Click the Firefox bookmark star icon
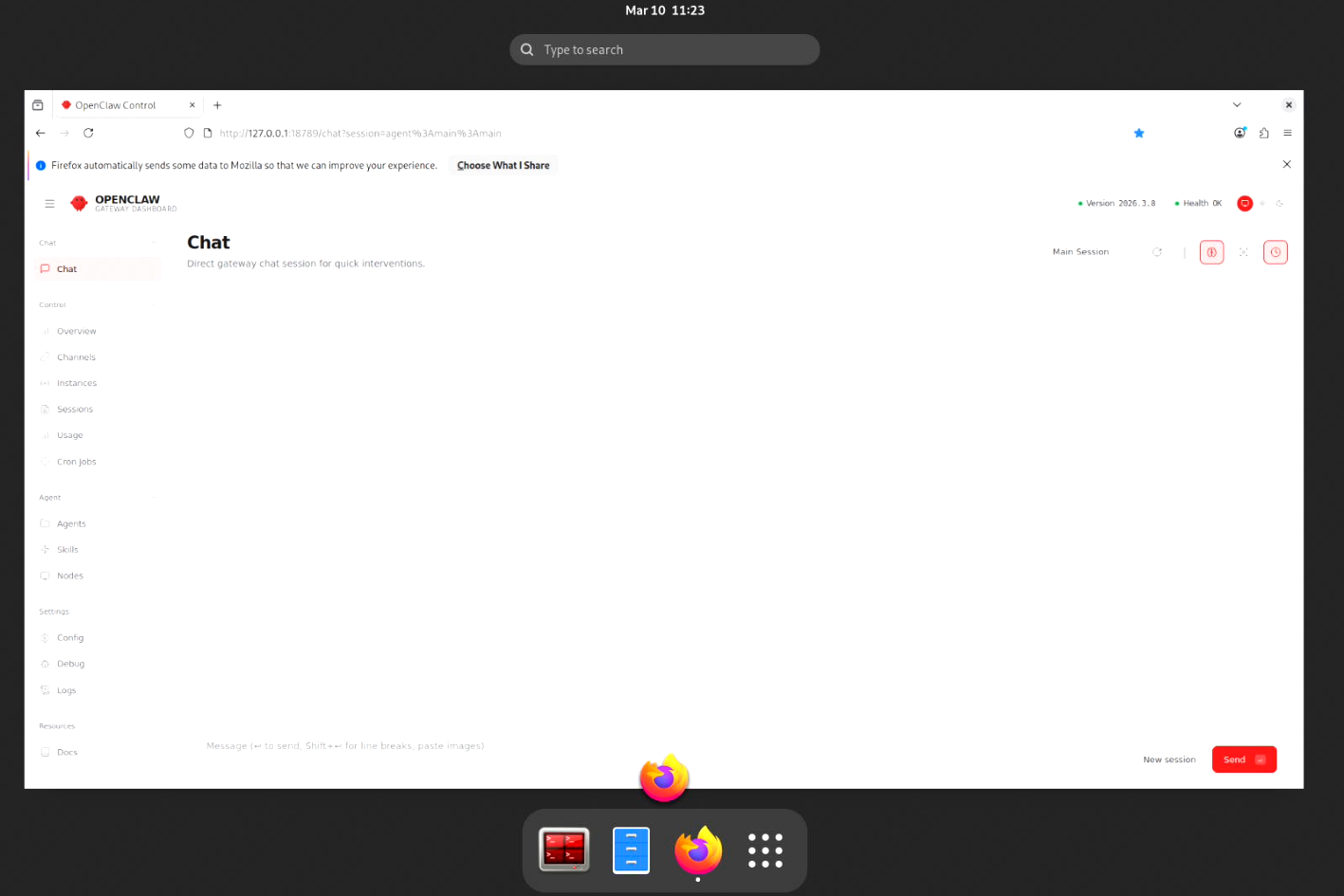Screen dimensions: 1344x896 (1139, 134)
